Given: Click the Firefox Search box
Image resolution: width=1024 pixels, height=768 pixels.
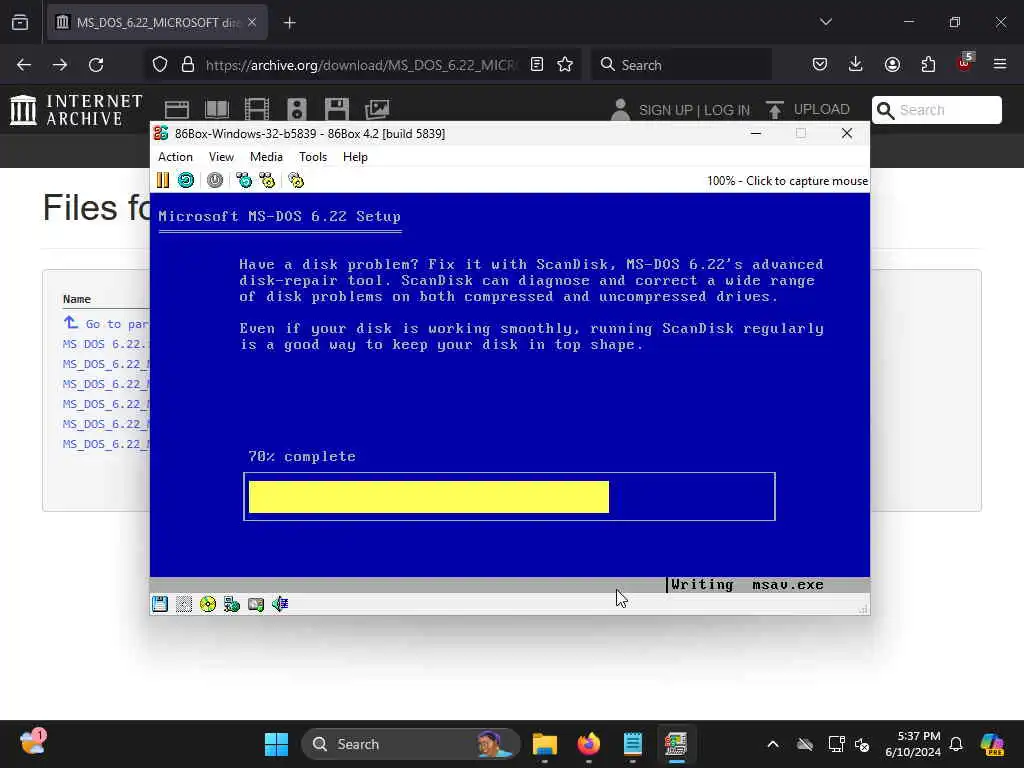Looking at the screenshot, I should (681, 65).
